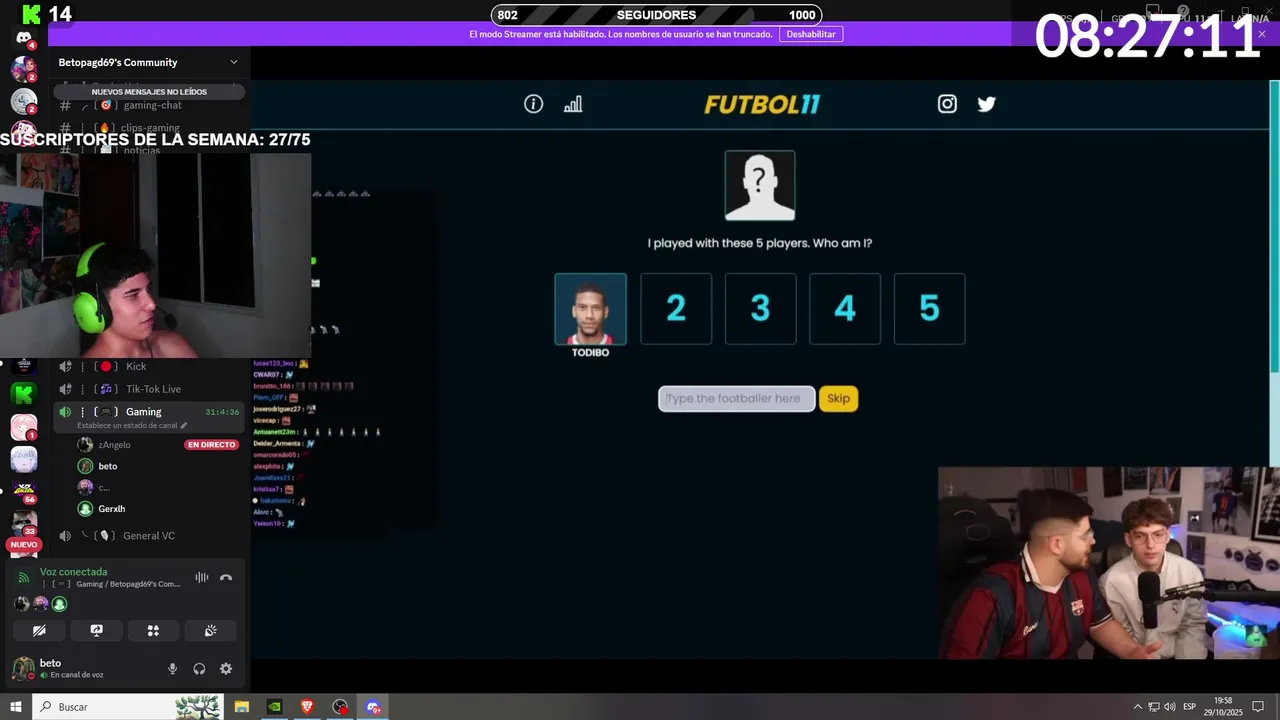
Task: Show hidden system tray icons chevron
Action: (x=1137, y=707)
